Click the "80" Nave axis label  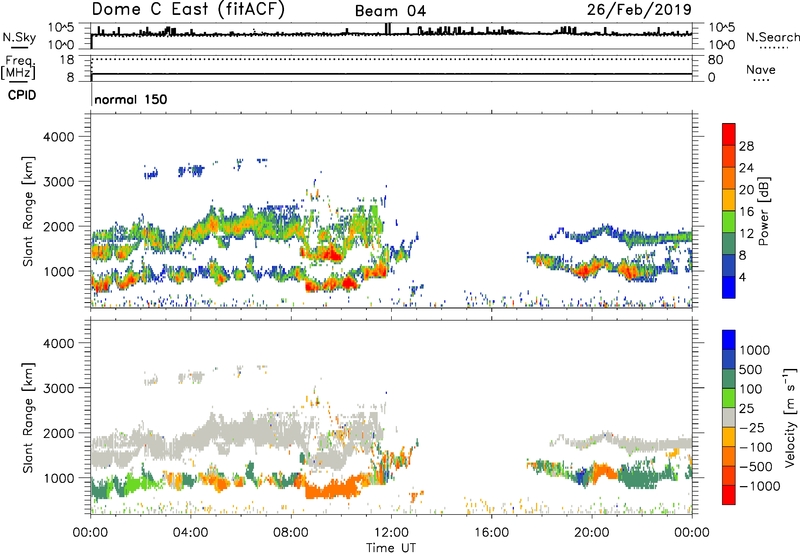(x=715, y=60)
